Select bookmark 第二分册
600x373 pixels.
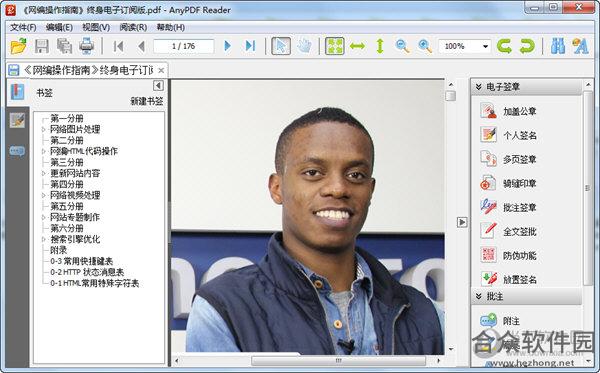pos(67,140)
